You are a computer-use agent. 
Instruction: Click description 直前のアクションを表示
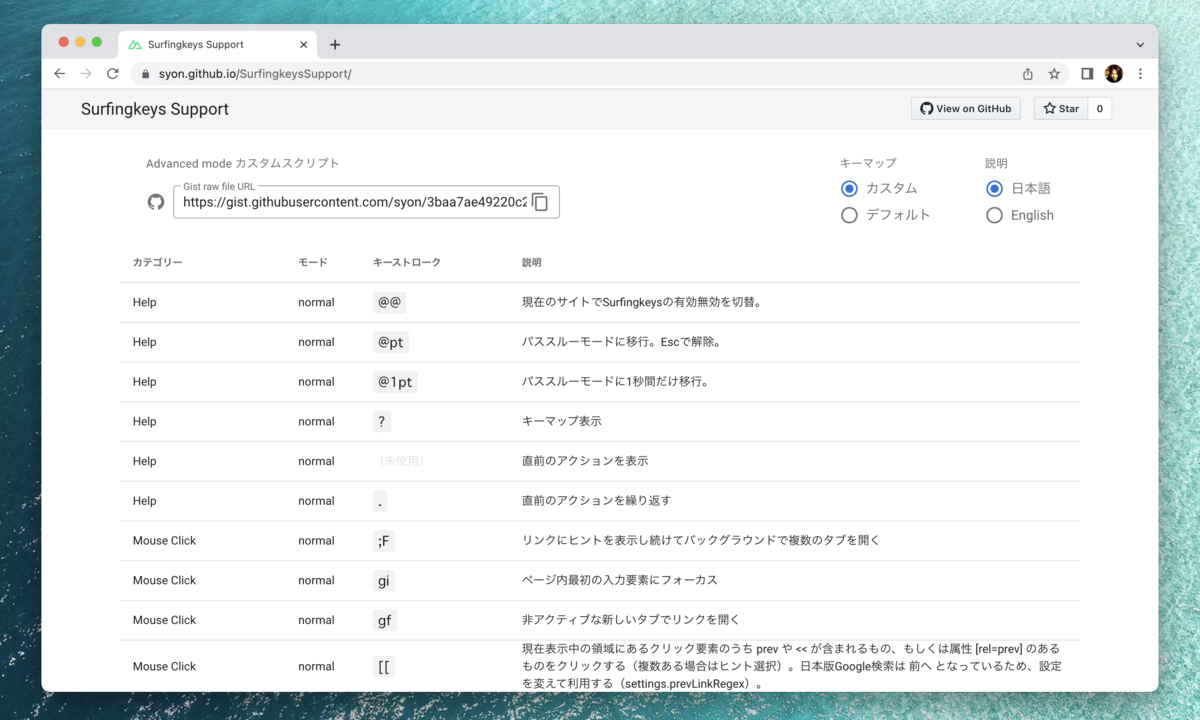(585, 461)
